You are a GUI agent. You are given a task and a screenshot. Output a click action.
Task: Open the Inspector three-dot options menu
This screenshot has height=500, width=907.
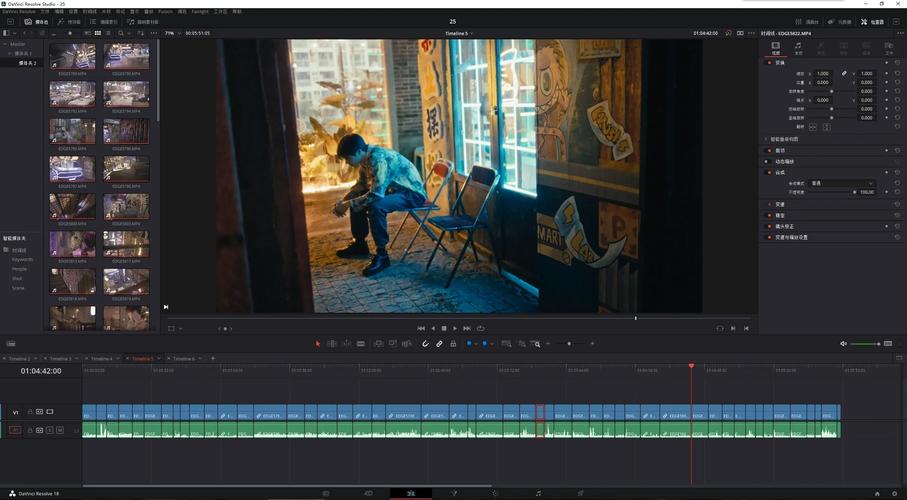pyautogui.click(x=899, y=34)
